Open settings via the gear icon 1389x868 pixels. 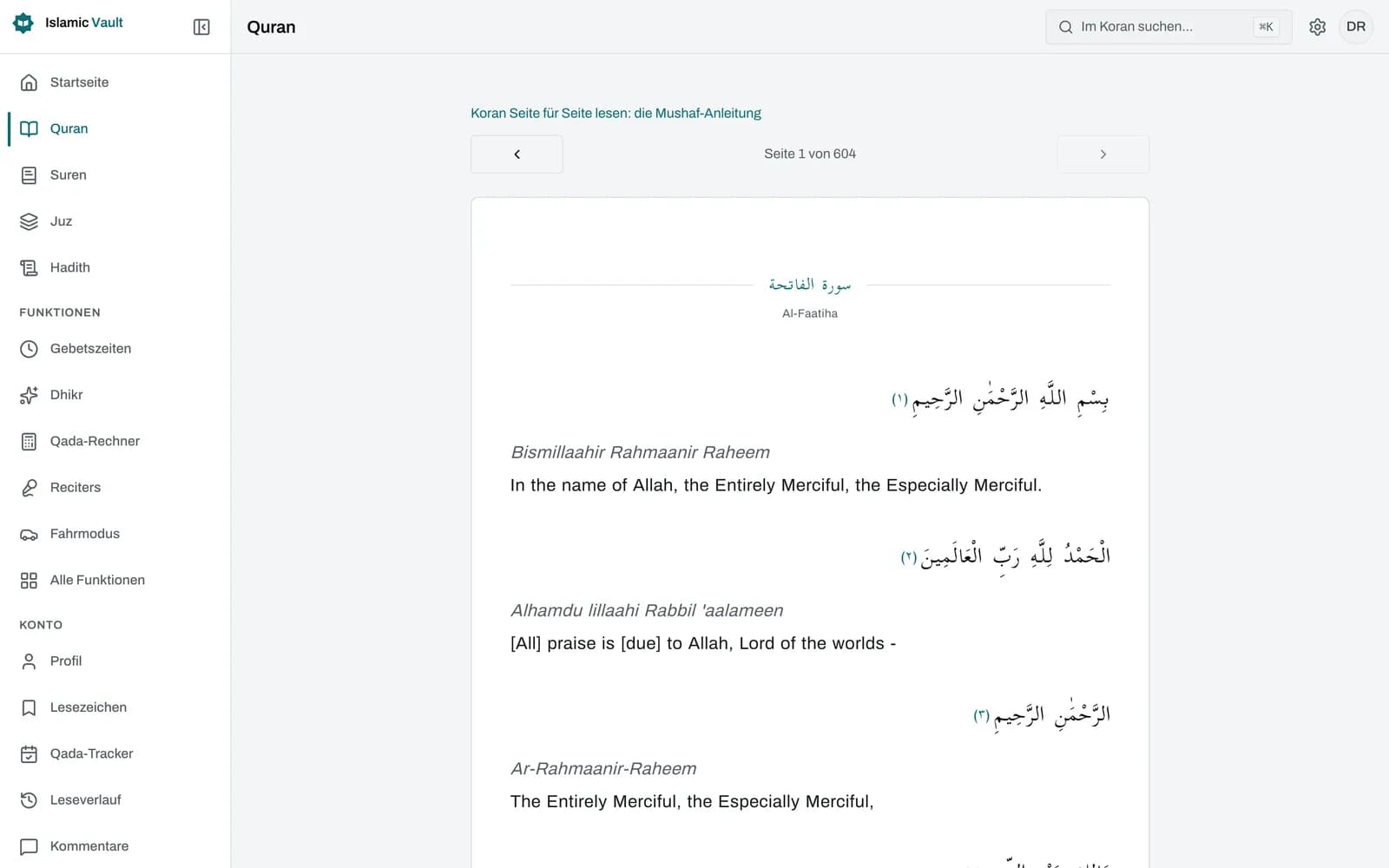click(1317, 27)
